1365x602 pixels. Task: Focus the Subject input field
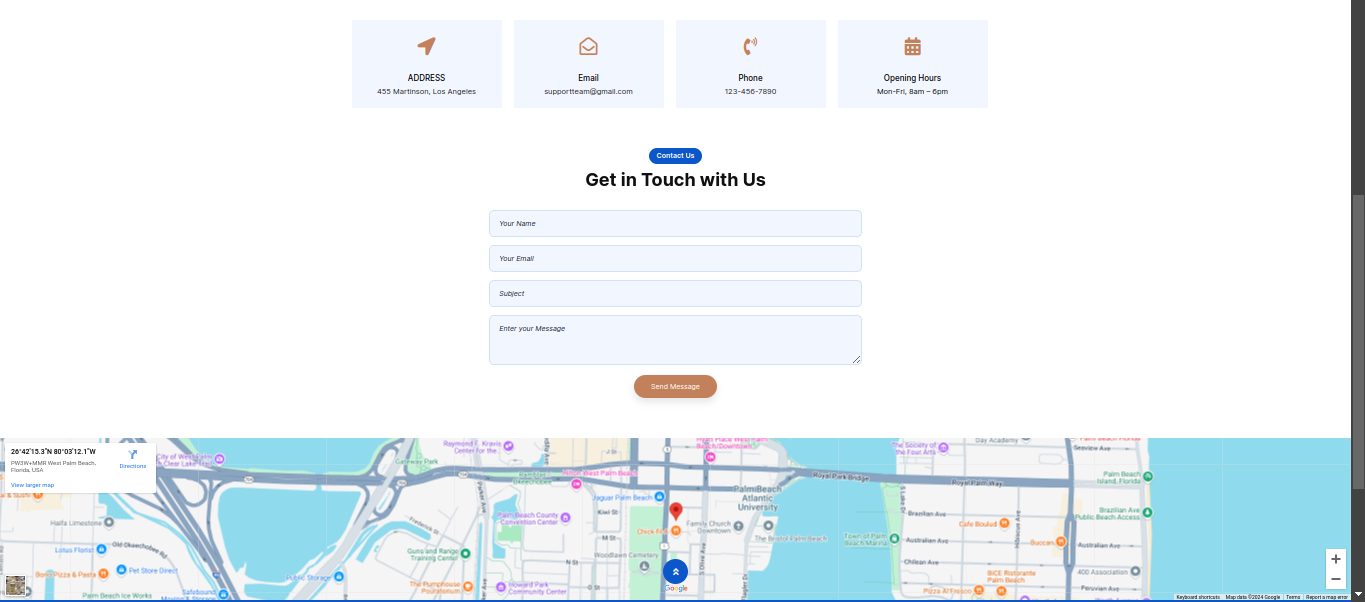(x=675, y=294)
